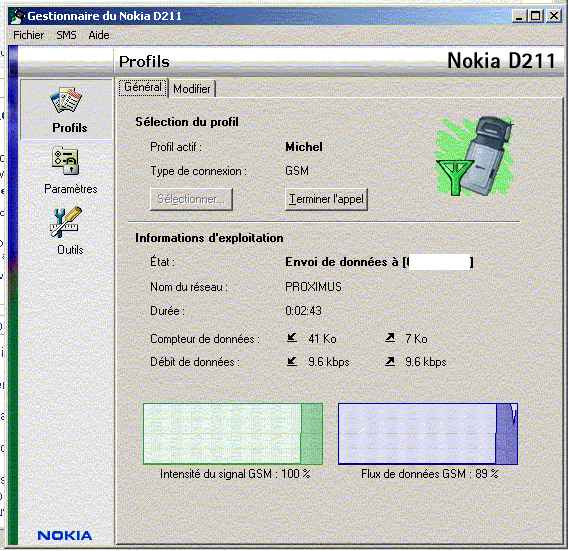Viewport: 568px width, 551px height.
Task: Click the download rate arrow beside first 9.6 kbps
Action: [292, 362]
